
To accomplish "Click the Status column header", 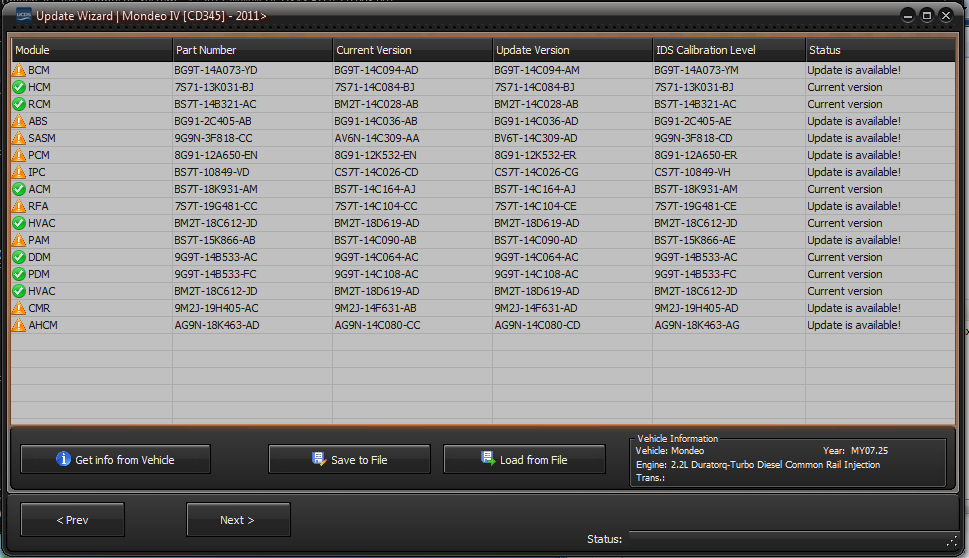I will point(880,50).
